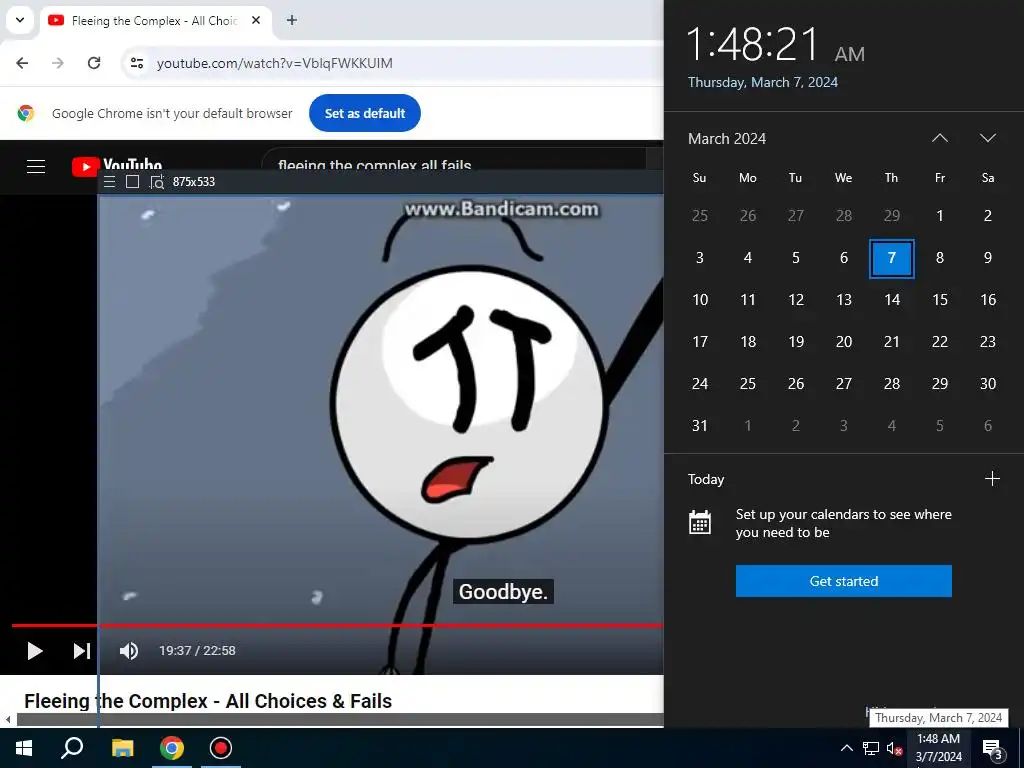Click Get started for calendars

coord(843,581)
